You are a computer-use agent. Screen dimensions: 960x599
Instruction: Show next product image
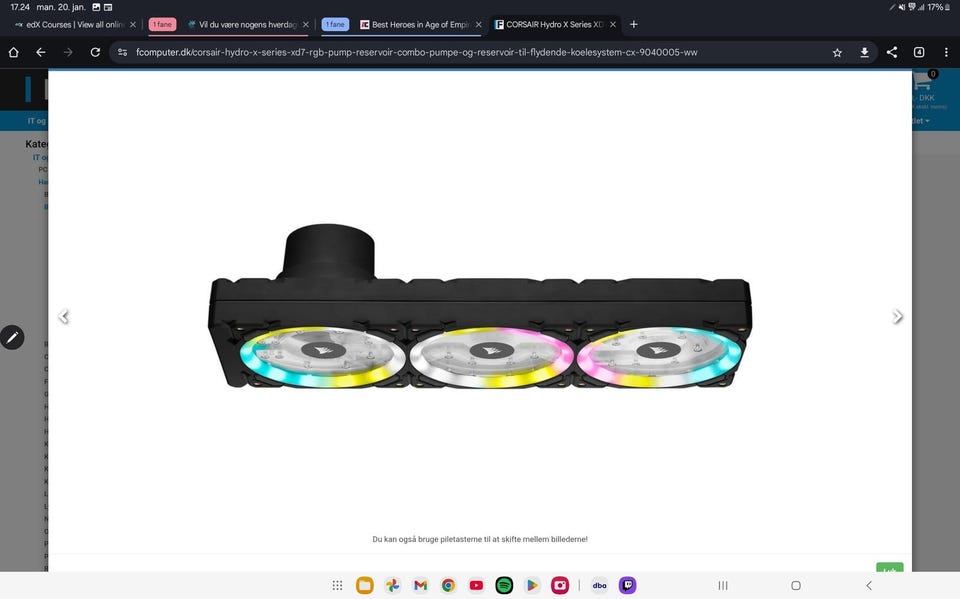[897, 317]
